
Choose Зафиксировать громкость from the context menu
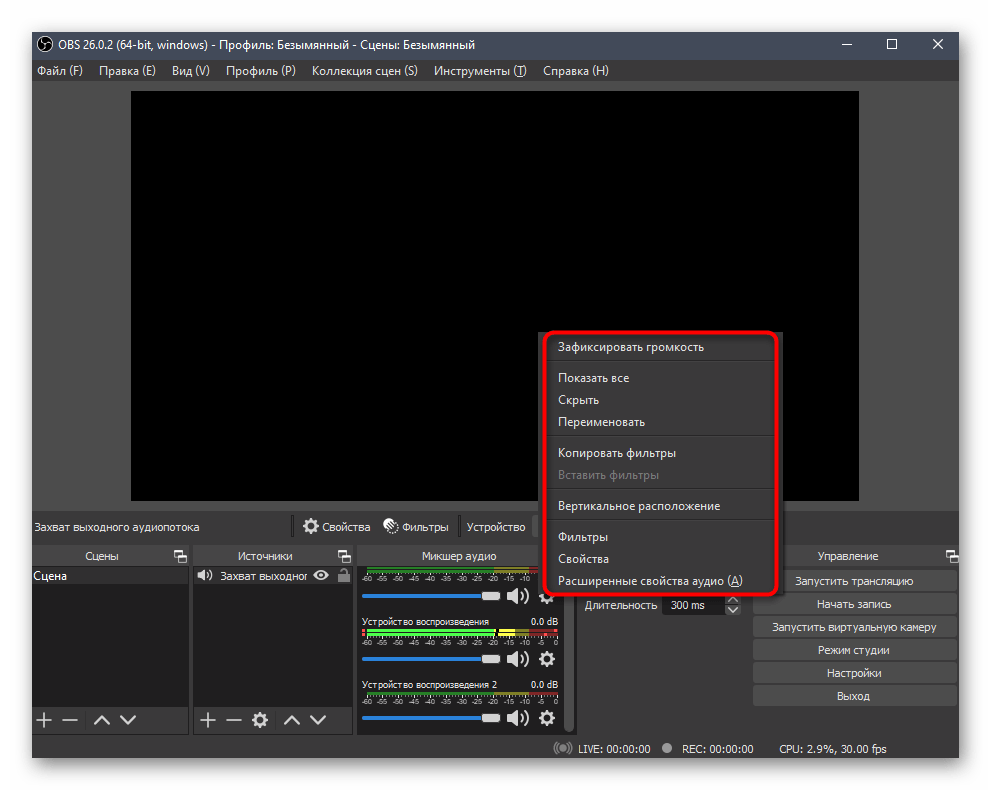(630, 347)
